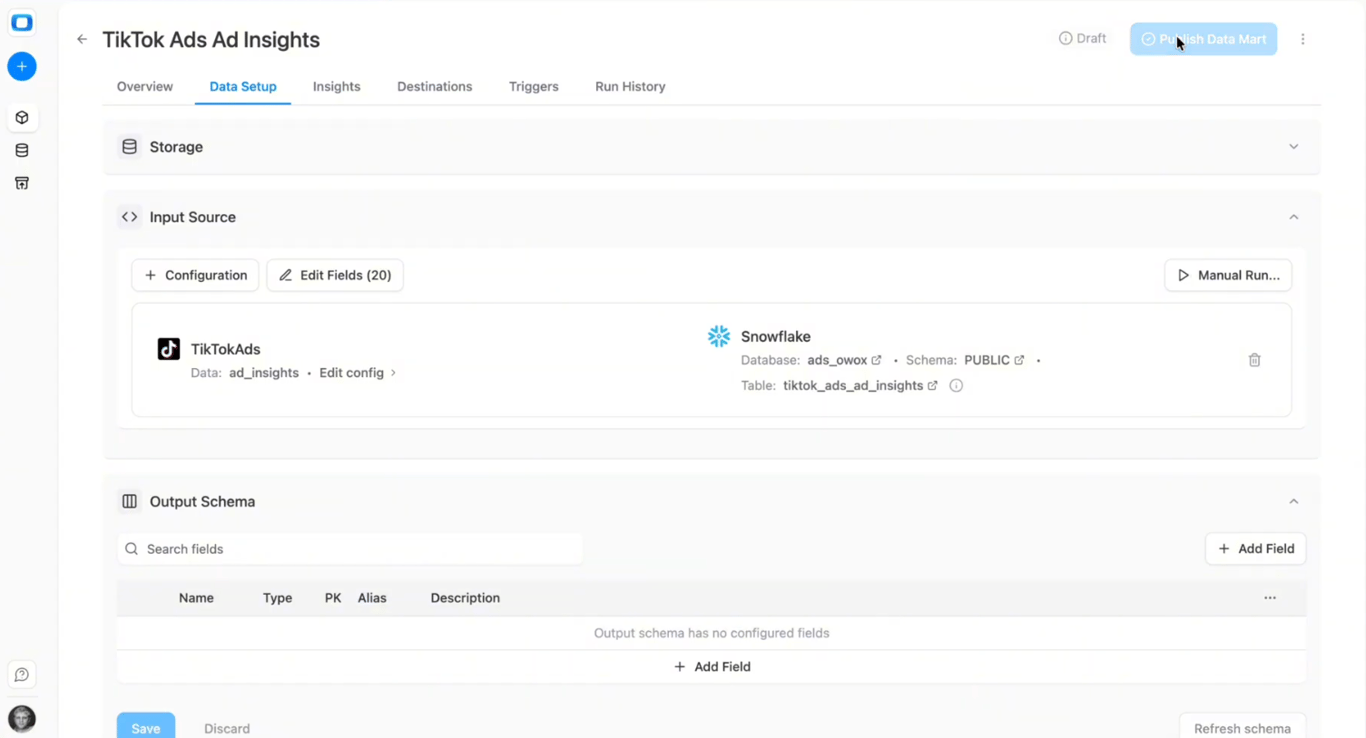Click the TikTokAds logo icon

pos(169,349)
